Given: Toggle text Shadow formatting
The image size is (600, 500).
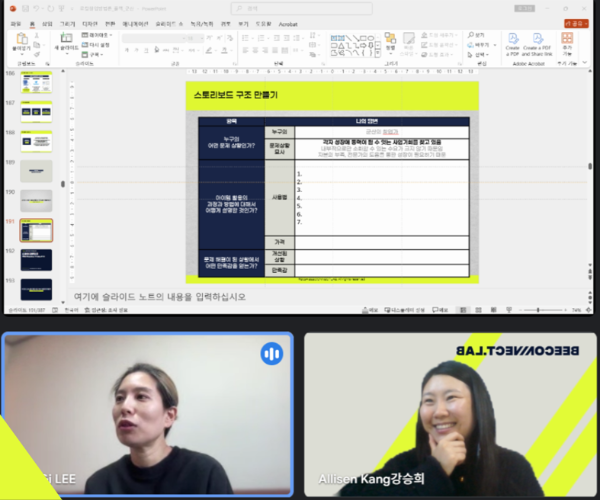Looking at the screenshot, I should point(156,50).
